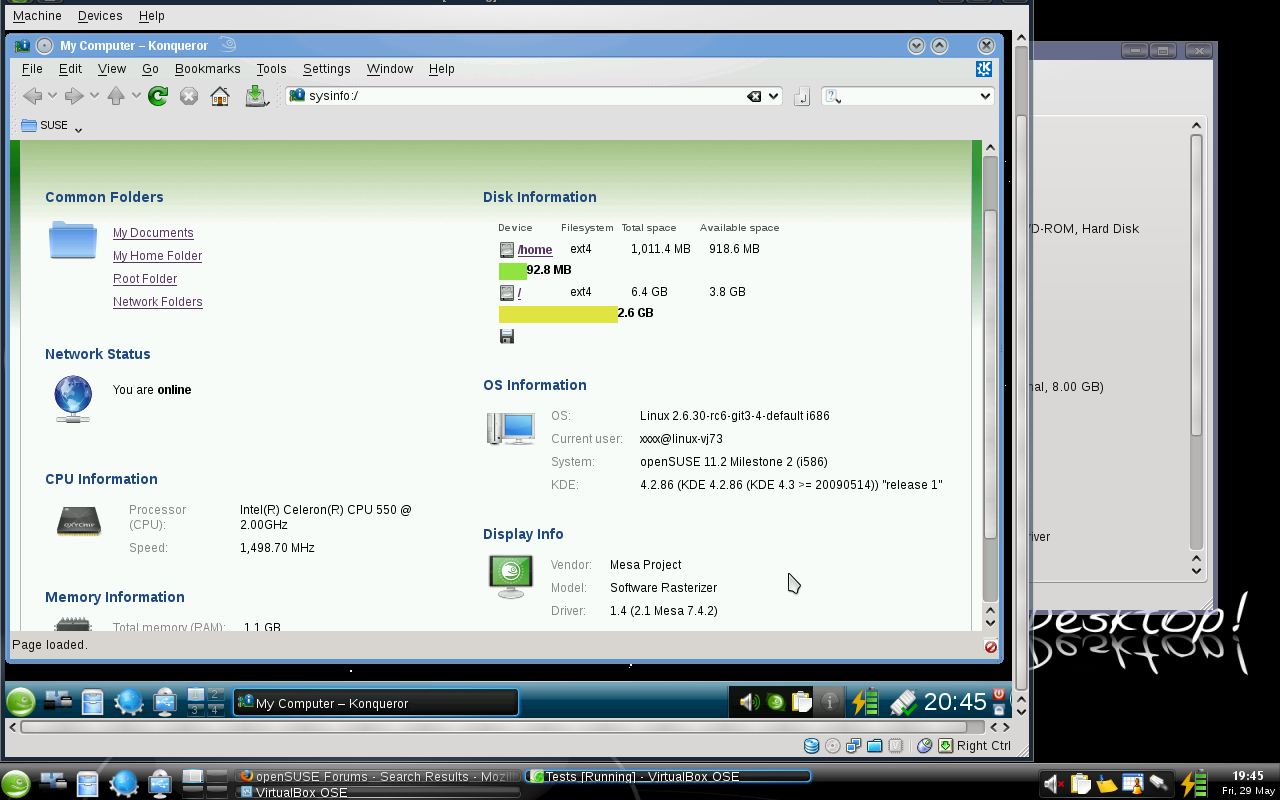Open the Network Folders link

point(158,302)
